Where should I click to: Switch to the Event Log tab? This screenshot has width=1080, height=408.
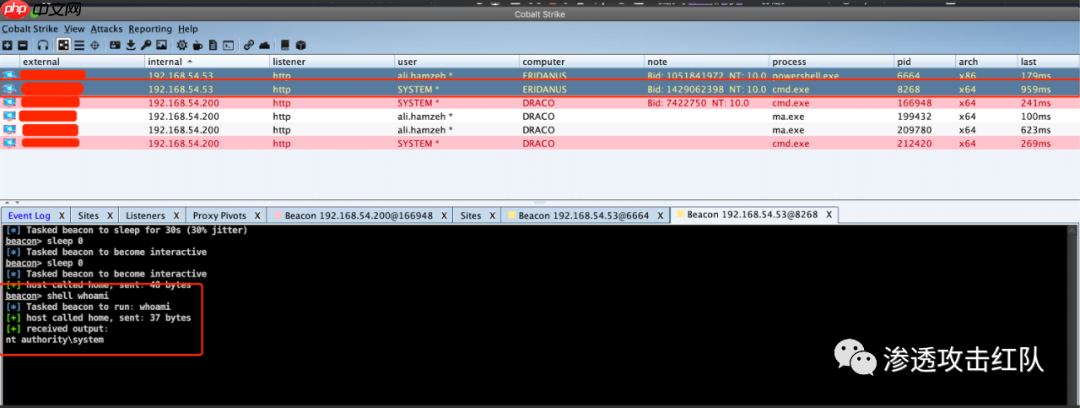click(x=29, y=216)
